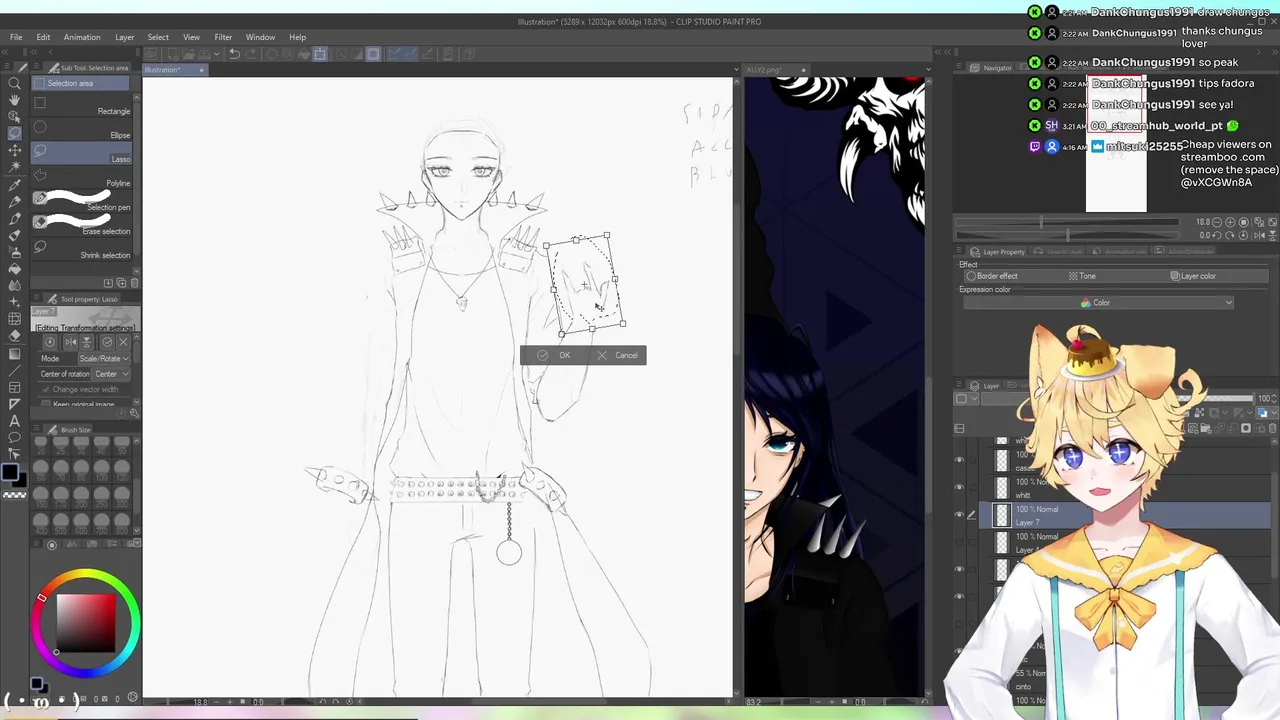Toggle Layer color effect
Image resolution: width=1280 pixels, height=720 pixels.
tap(1193, 276)
